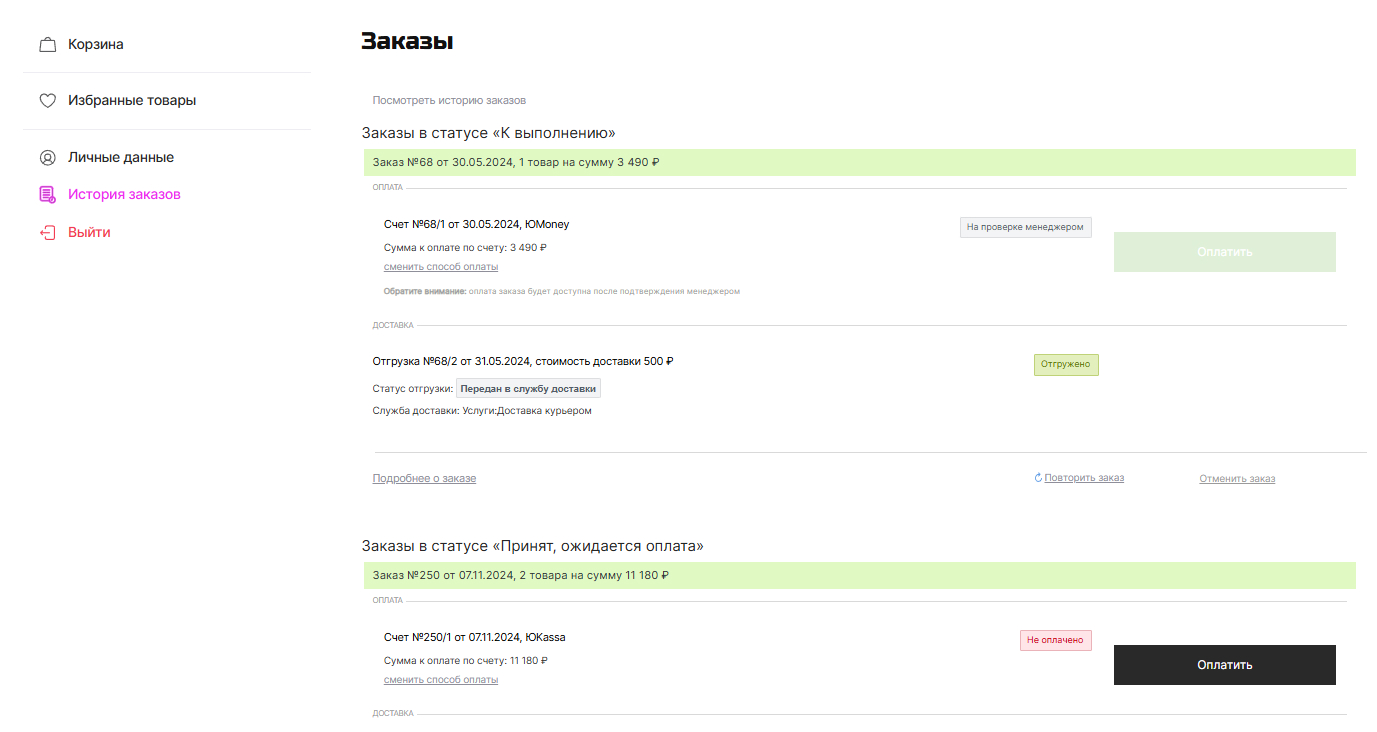Click Отменить заказ link
Viewport: 1377px width, 732px height.
(1237, 479)
